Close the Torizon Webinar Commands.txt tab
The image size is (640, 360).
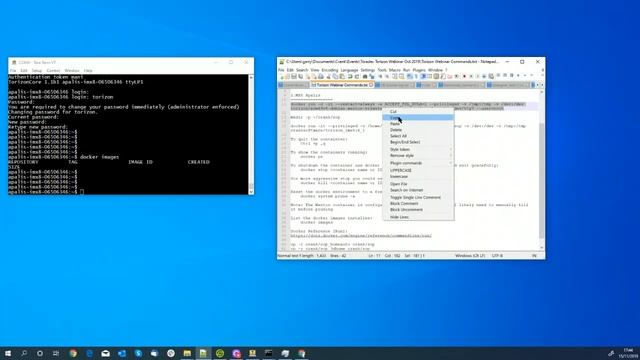(371, 85)
